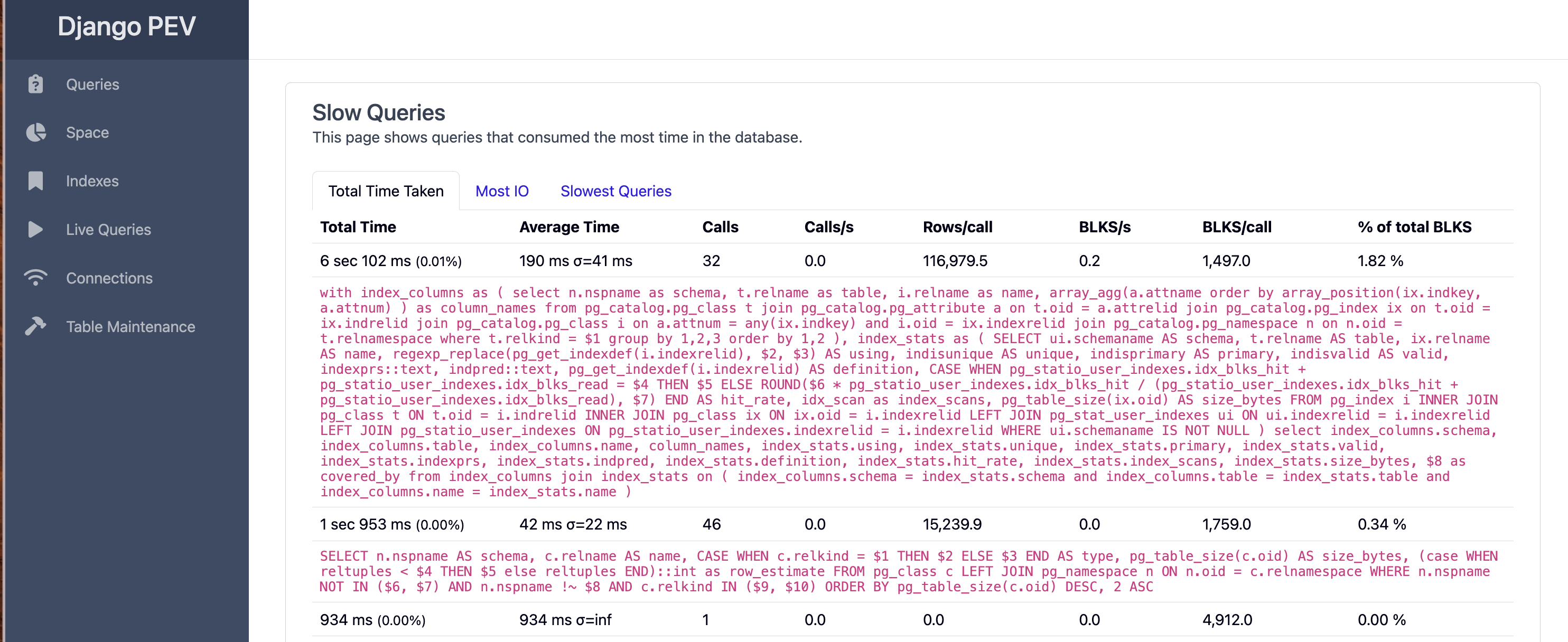Click the '42 ms σ=22 ms' cell
1568x642 pixels.
[x=573, y=525]
